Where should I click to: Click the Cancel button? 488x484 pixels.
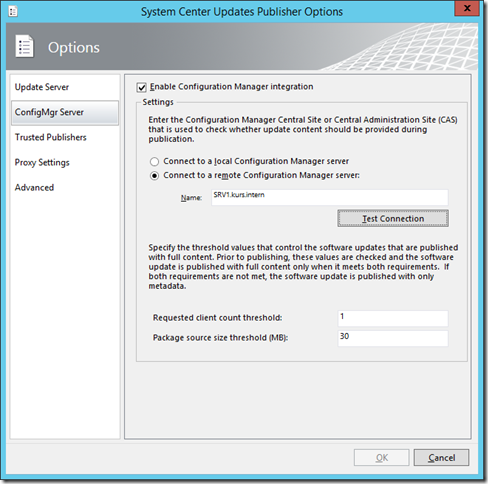(x=441, y=458)
